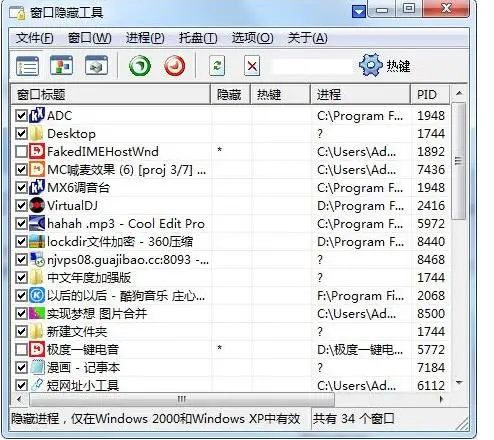Click the ADC row kX icon
The height and width of the screenshot is (440, 494).
37,115
